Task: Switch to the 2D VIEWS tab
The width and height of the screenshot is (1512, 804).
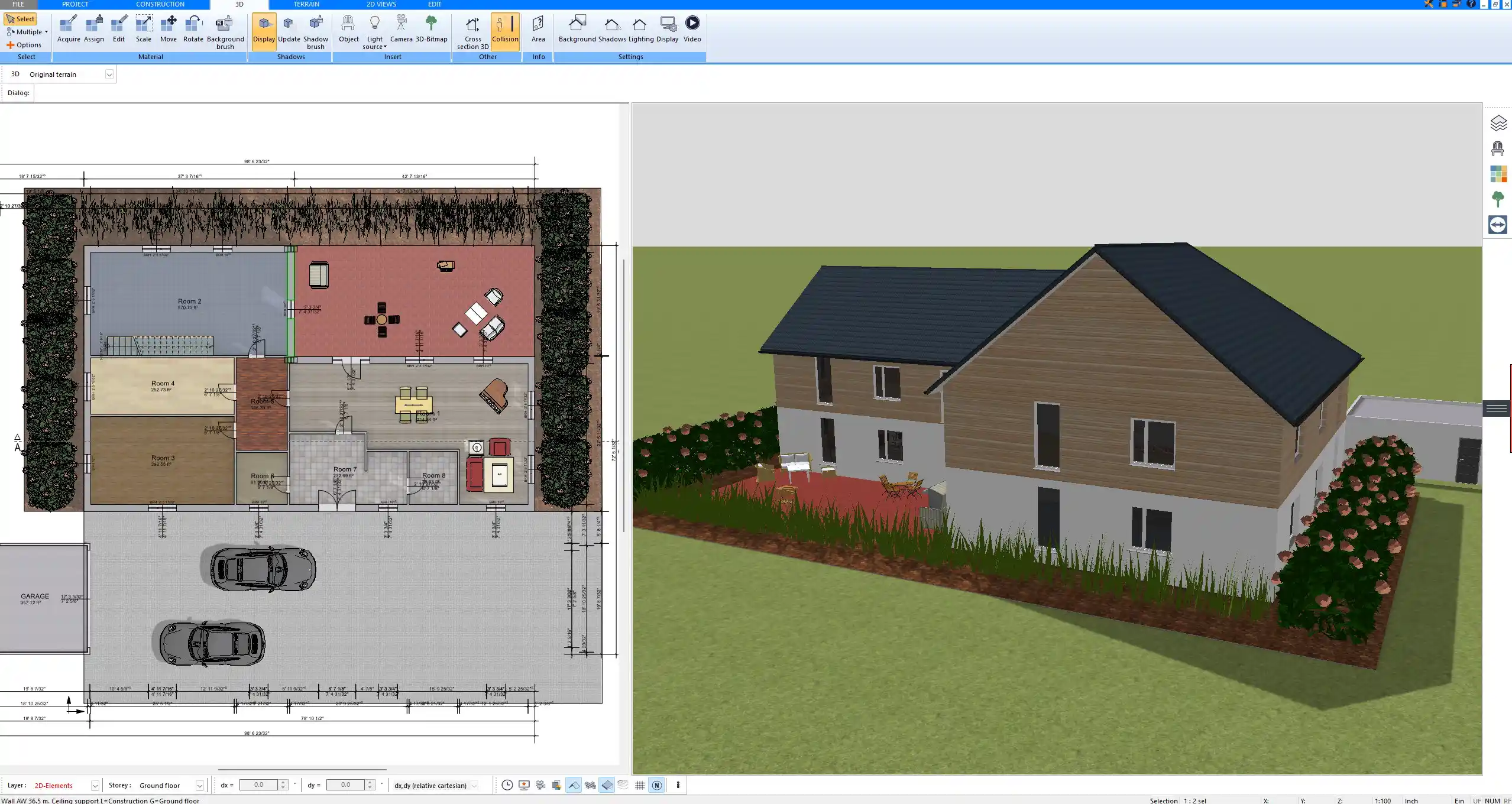Action: tap(381, 4)
